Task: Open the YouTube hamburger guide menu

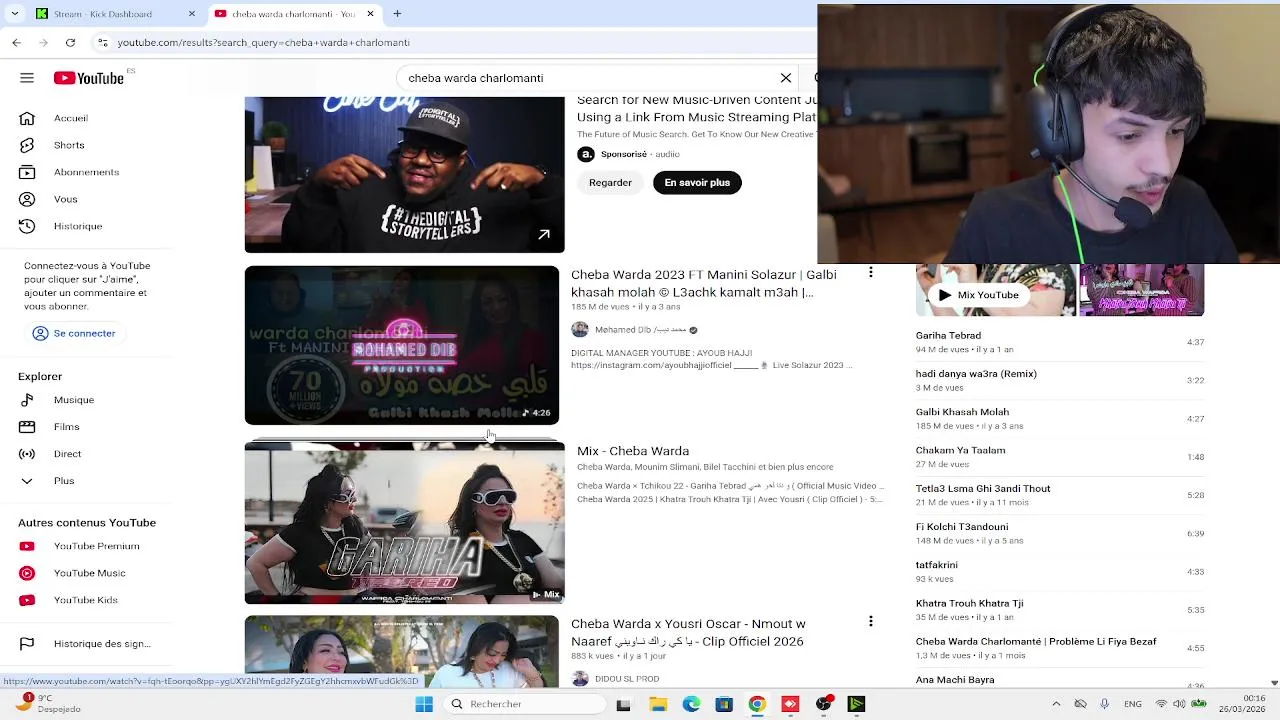Action: 27,78
